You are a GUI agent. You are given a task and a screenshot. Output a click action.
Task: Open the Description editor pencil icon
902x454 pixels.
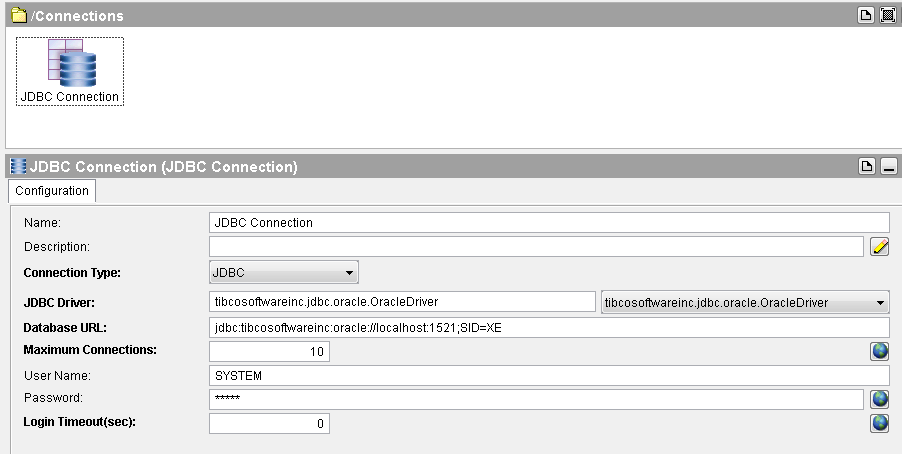click(880, 246)
